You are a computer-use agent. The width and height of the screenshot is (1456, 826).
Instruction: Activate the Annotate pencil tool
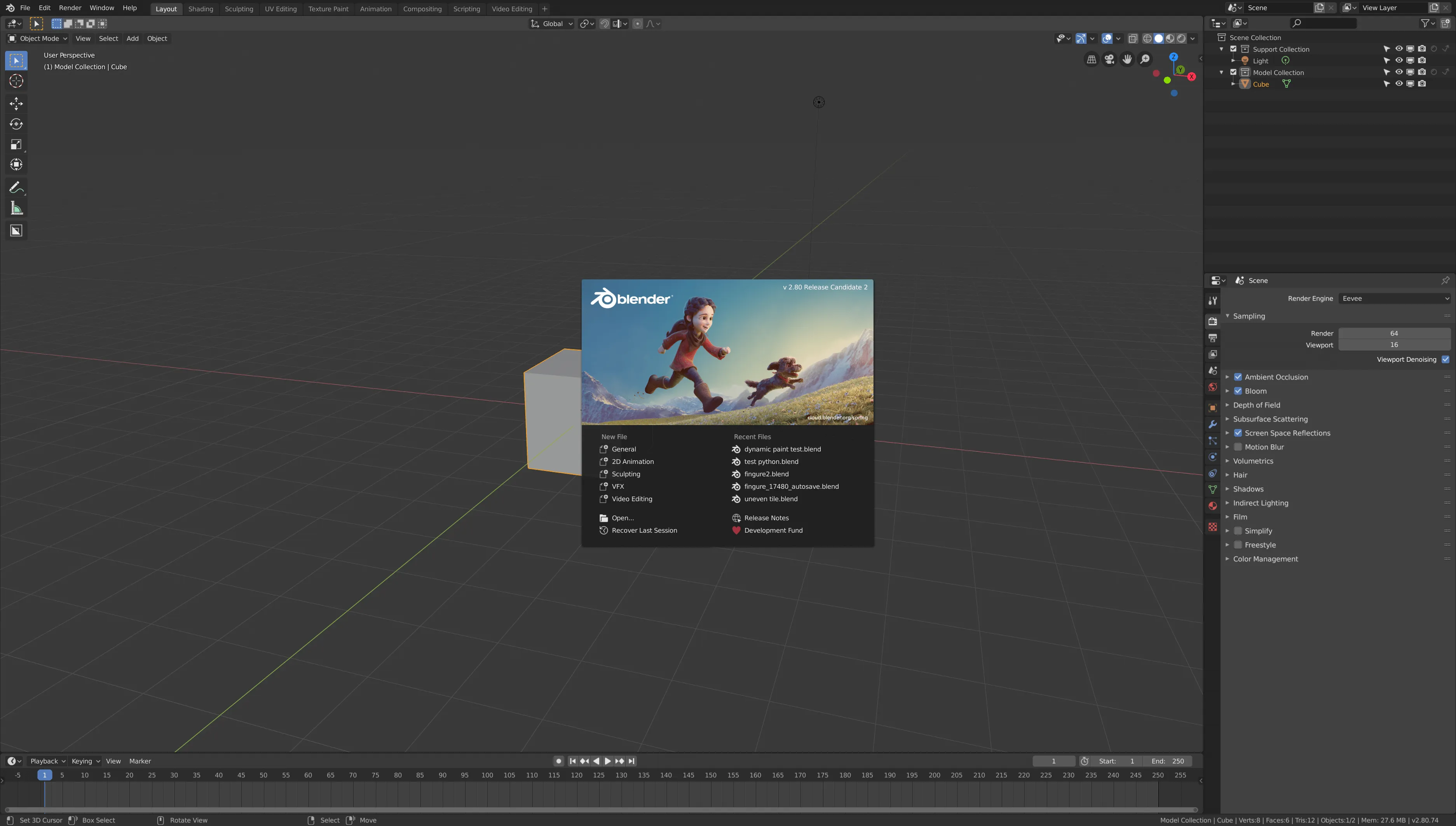[x=16, y=187]
